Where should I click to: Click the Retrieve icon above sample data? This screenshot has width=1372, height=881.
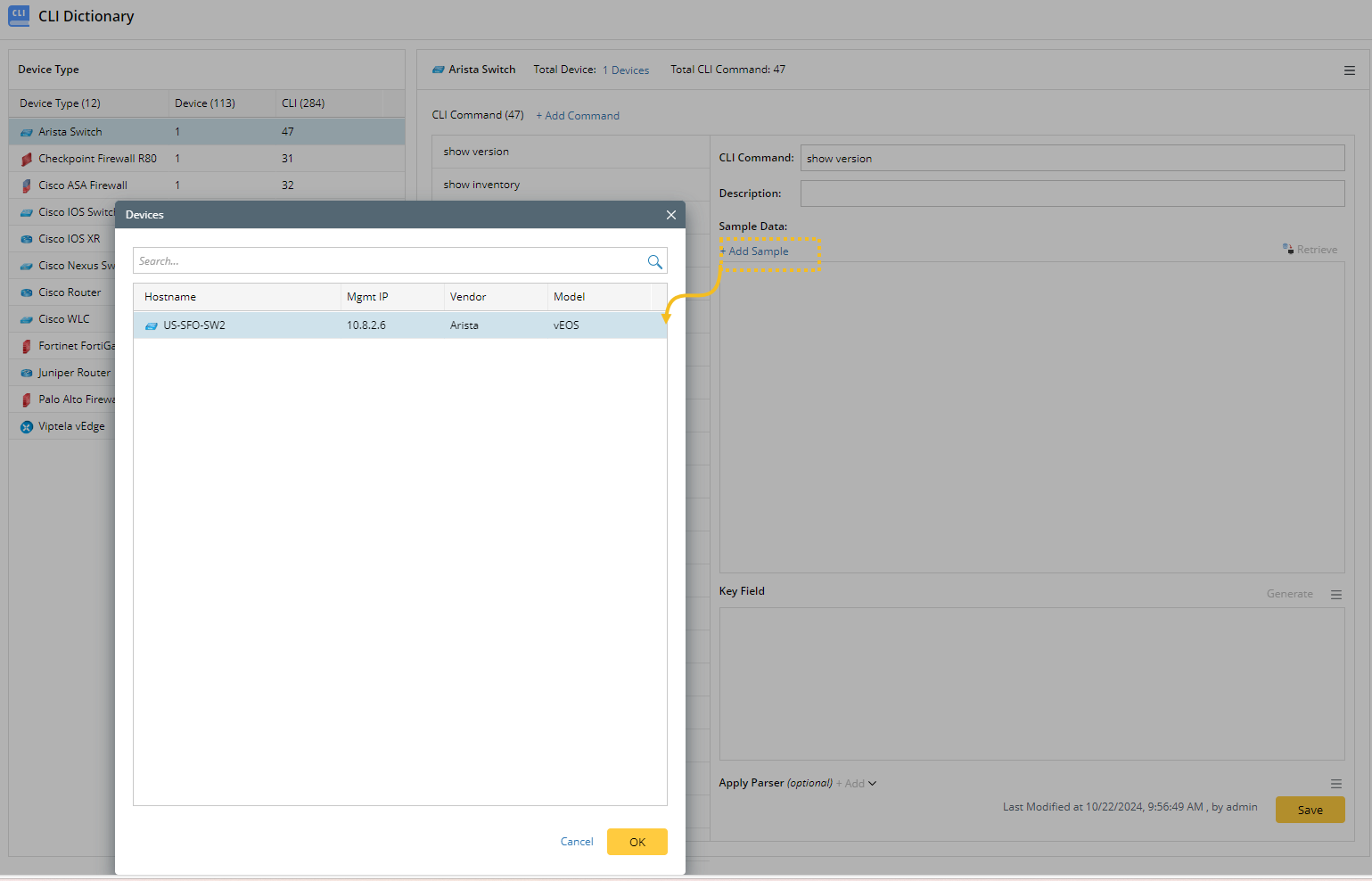pos(1288,249)
